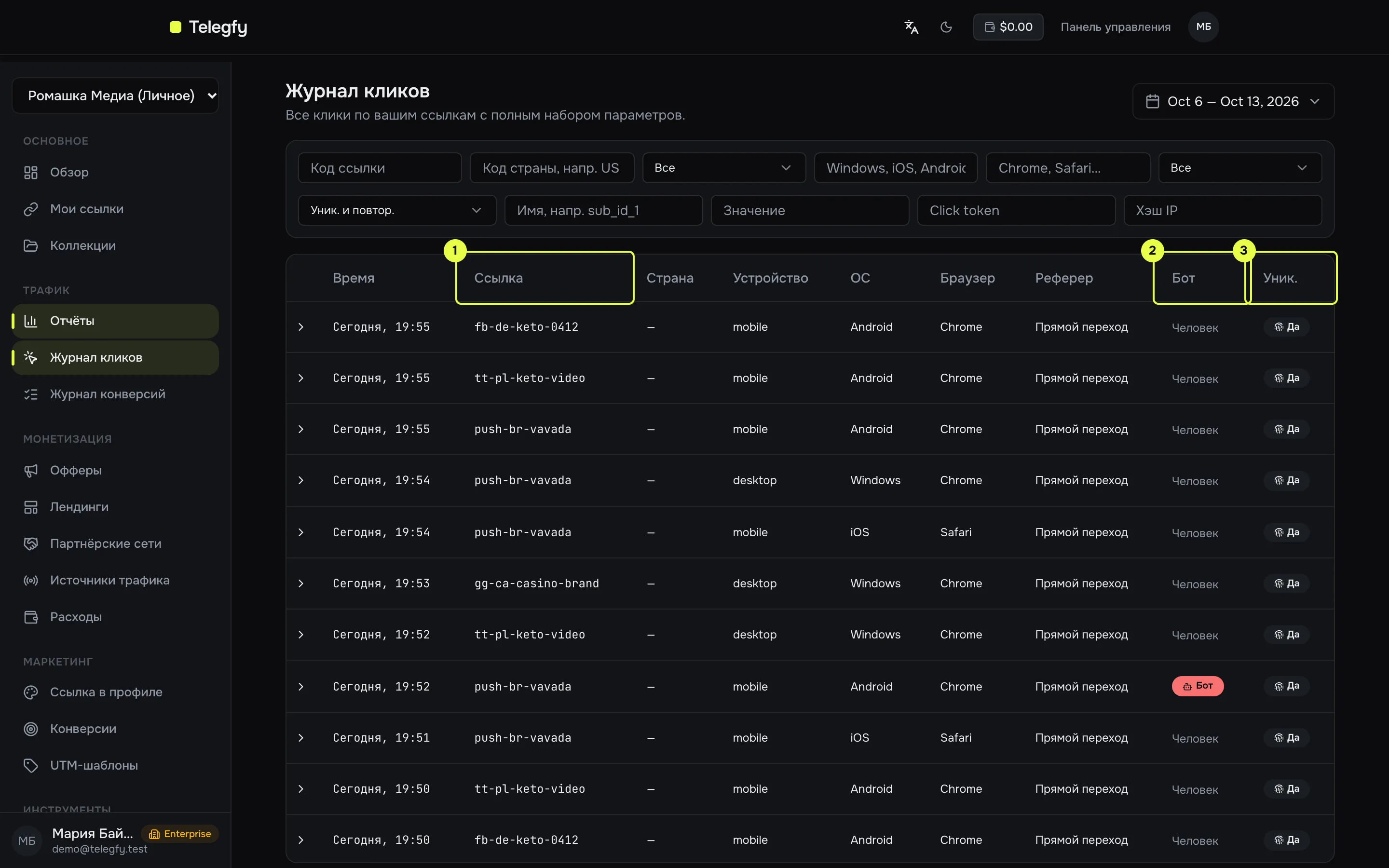Click the UTM-шаблоны tag icon
Viewport: 1389px width, 868px height.
[x=31, y=766]
